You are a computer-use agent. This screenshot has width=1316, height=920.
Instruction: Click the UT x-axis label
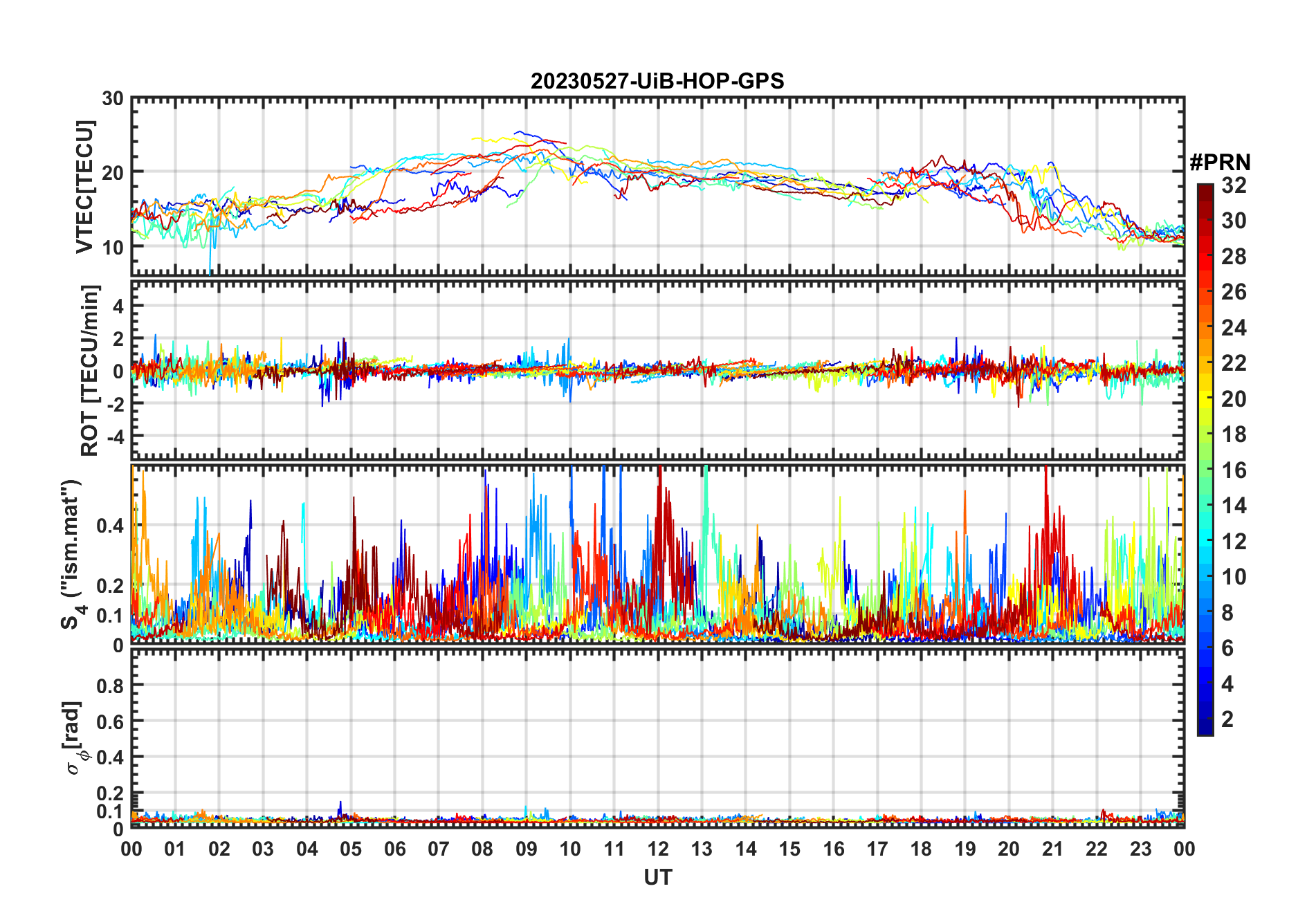[x=657, y=877]
